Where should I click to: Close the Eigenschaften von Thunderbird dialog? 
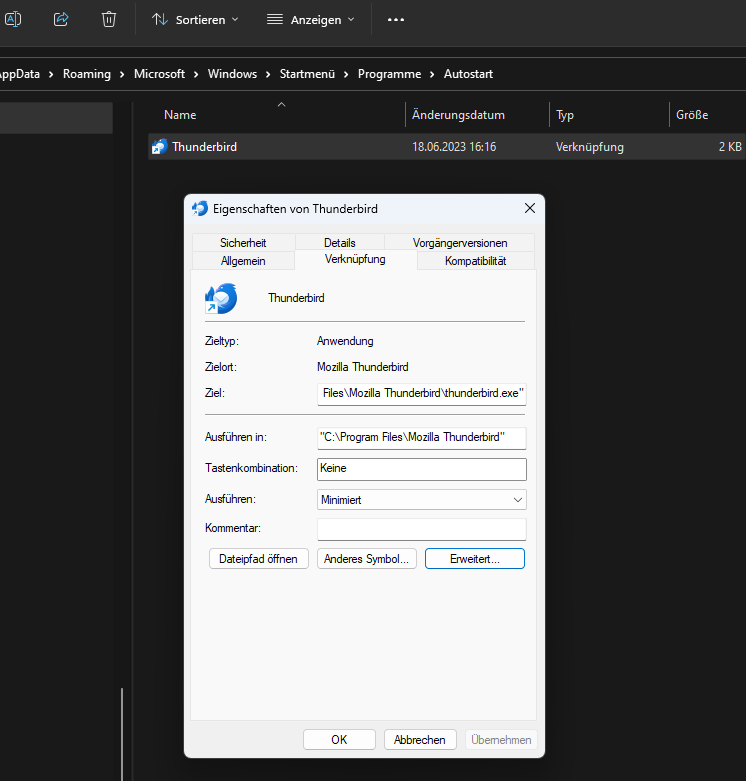click(x=530, y=208)
